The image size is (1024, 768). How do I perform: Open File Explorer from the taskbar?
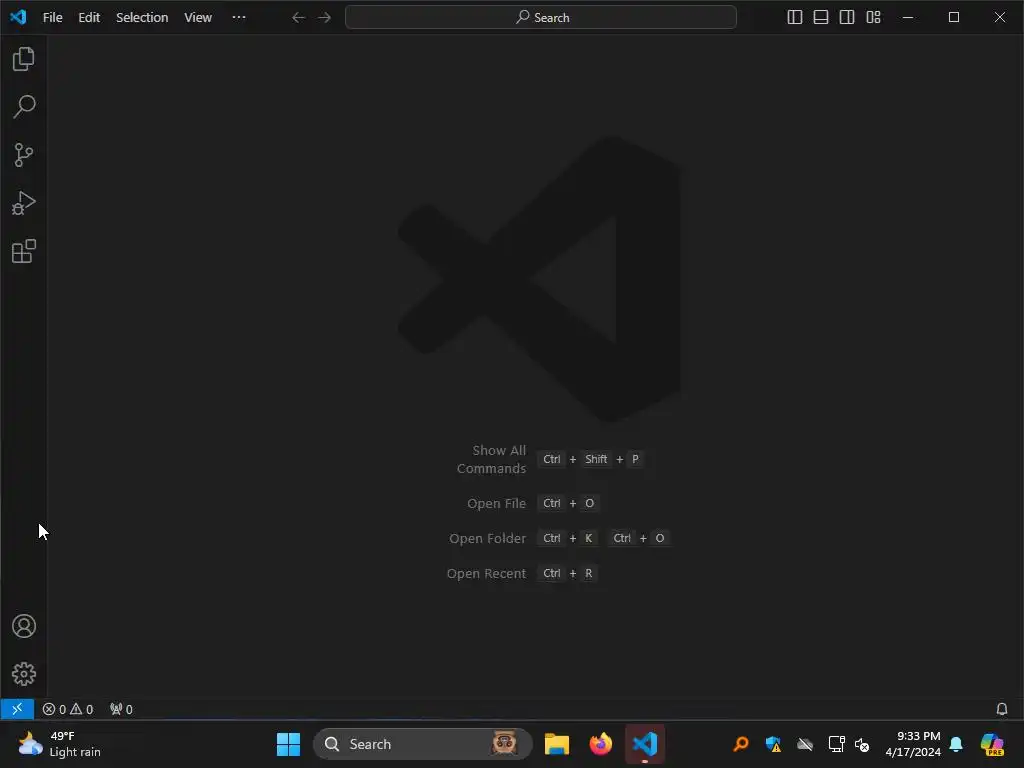(556, 744)
